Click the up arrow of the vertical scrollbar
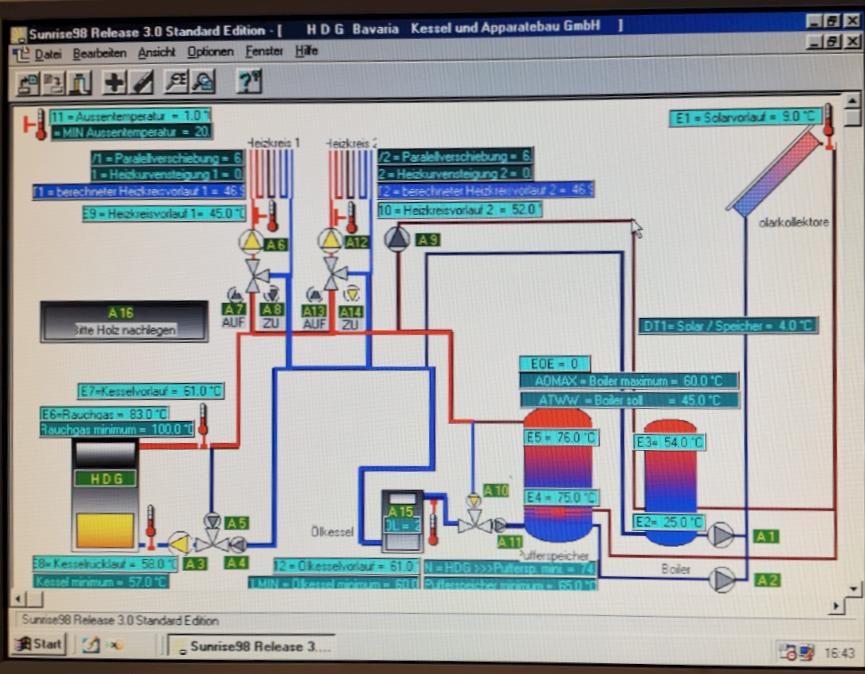The height and width of the screenshot is (674, 865). (x=852, y=101)
